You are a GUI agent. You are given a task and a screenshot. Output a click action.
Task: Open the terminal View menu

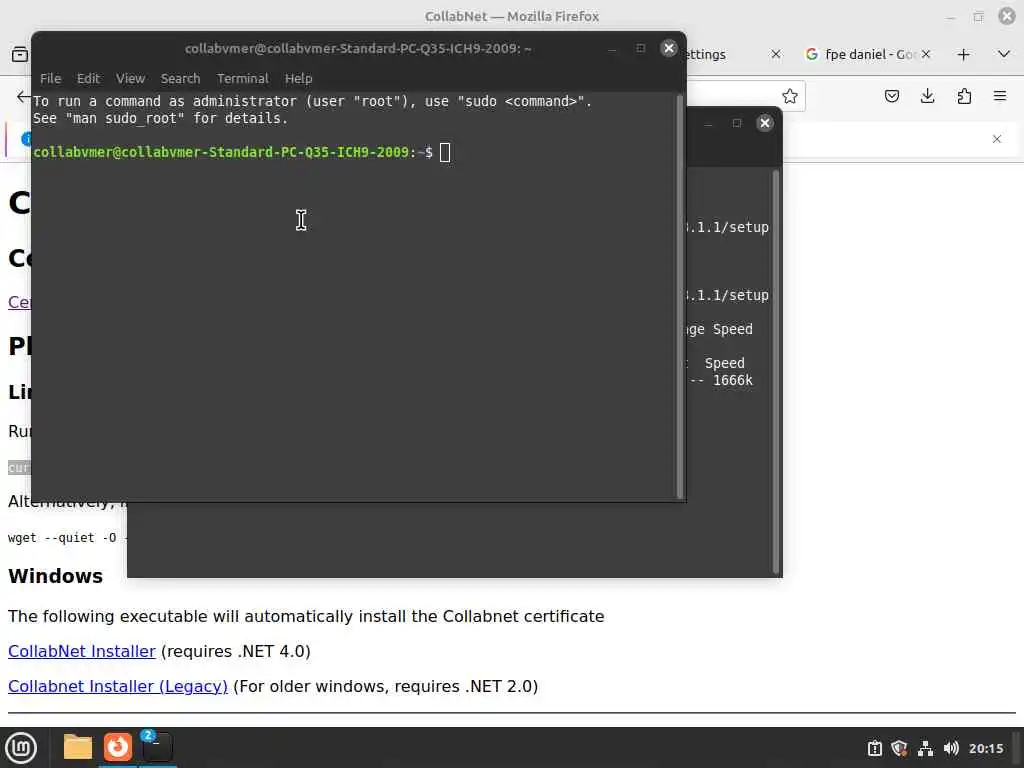[x=130, y=78]
